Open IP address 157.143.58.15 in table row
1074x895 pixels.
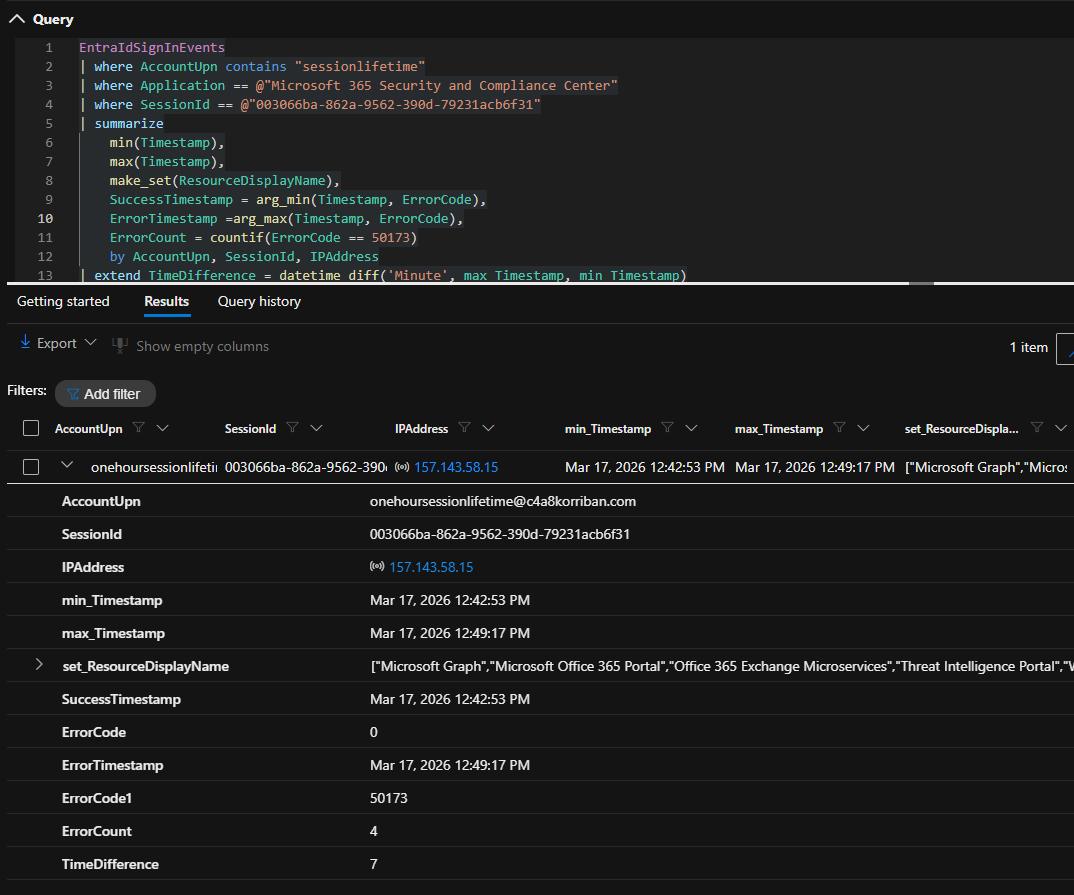pos(456,467)
